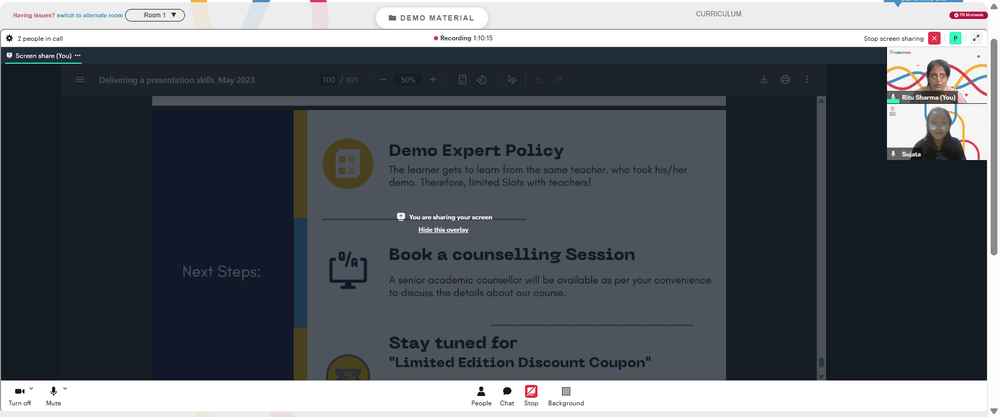This screenshot has width=1000, height=417.
Task: Stop sharing via bottom Stop button
Action: click(531, 396)
